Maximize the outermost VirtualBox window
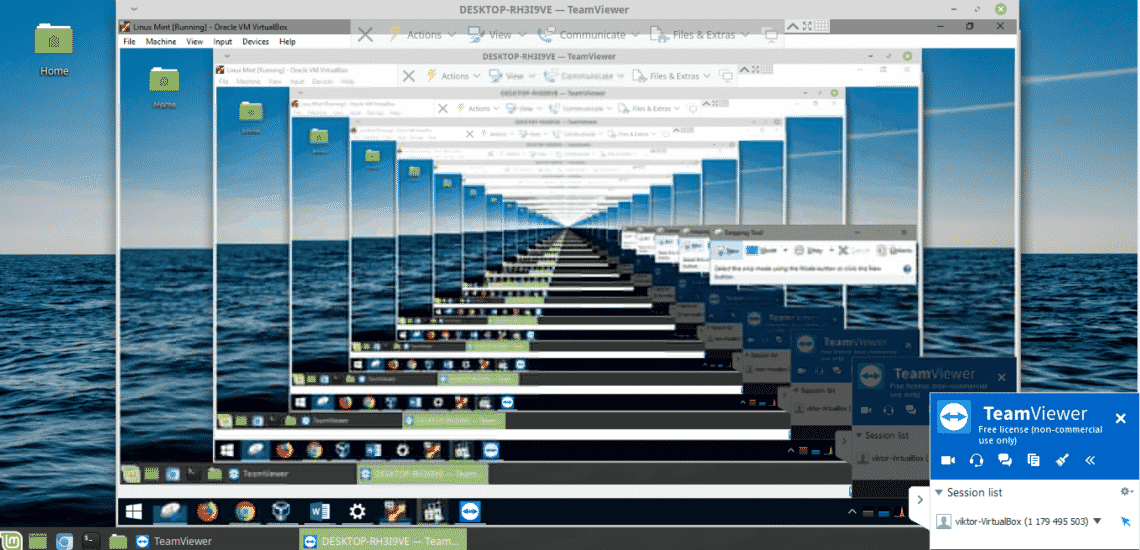Screen dimensions: 1140x550 (969, 26)
